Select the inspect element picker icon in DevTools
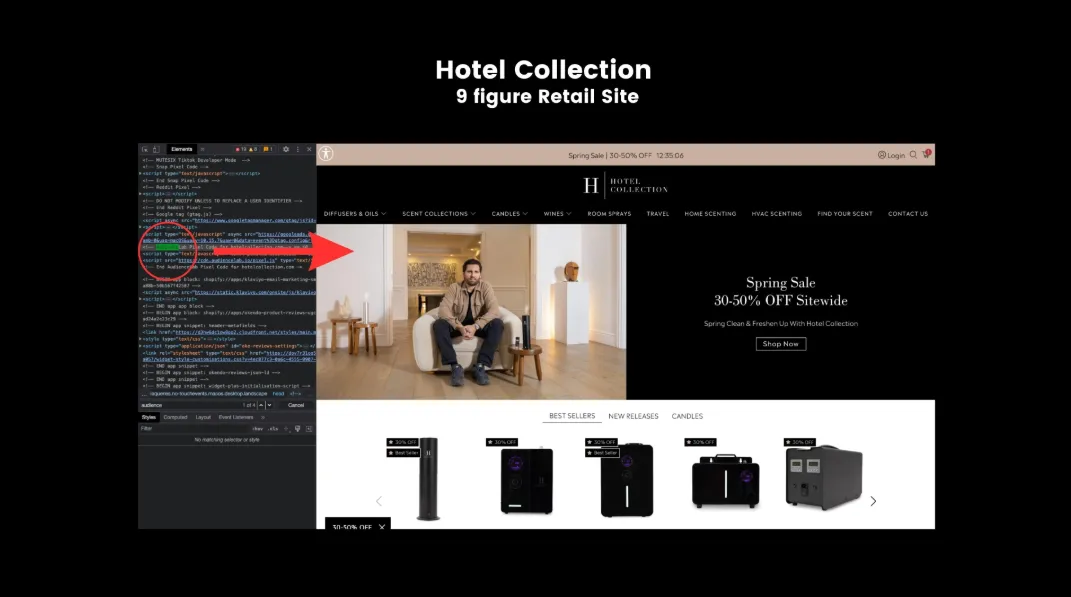The height and width of the screenshot is (597, 1071). pos(145,149)
